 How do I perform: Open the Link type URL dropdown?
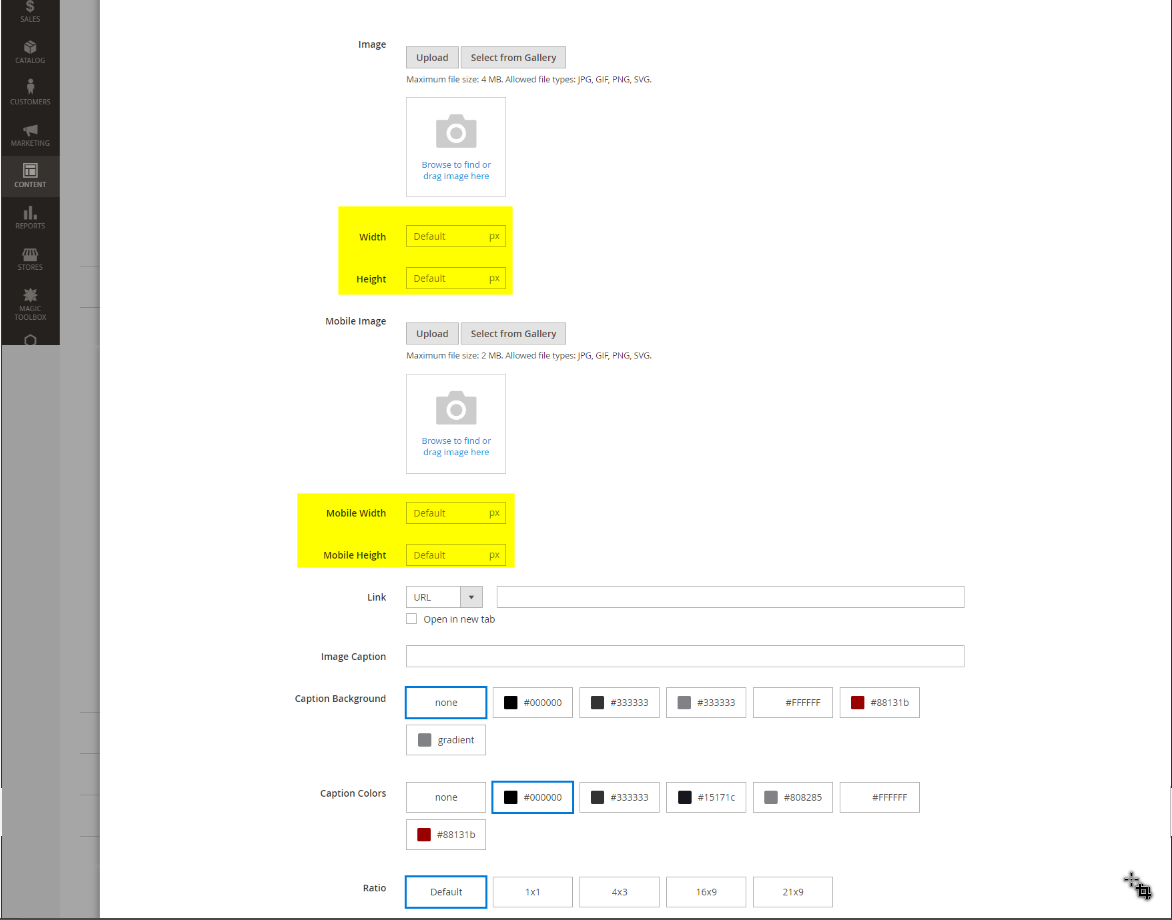[444, 597]
